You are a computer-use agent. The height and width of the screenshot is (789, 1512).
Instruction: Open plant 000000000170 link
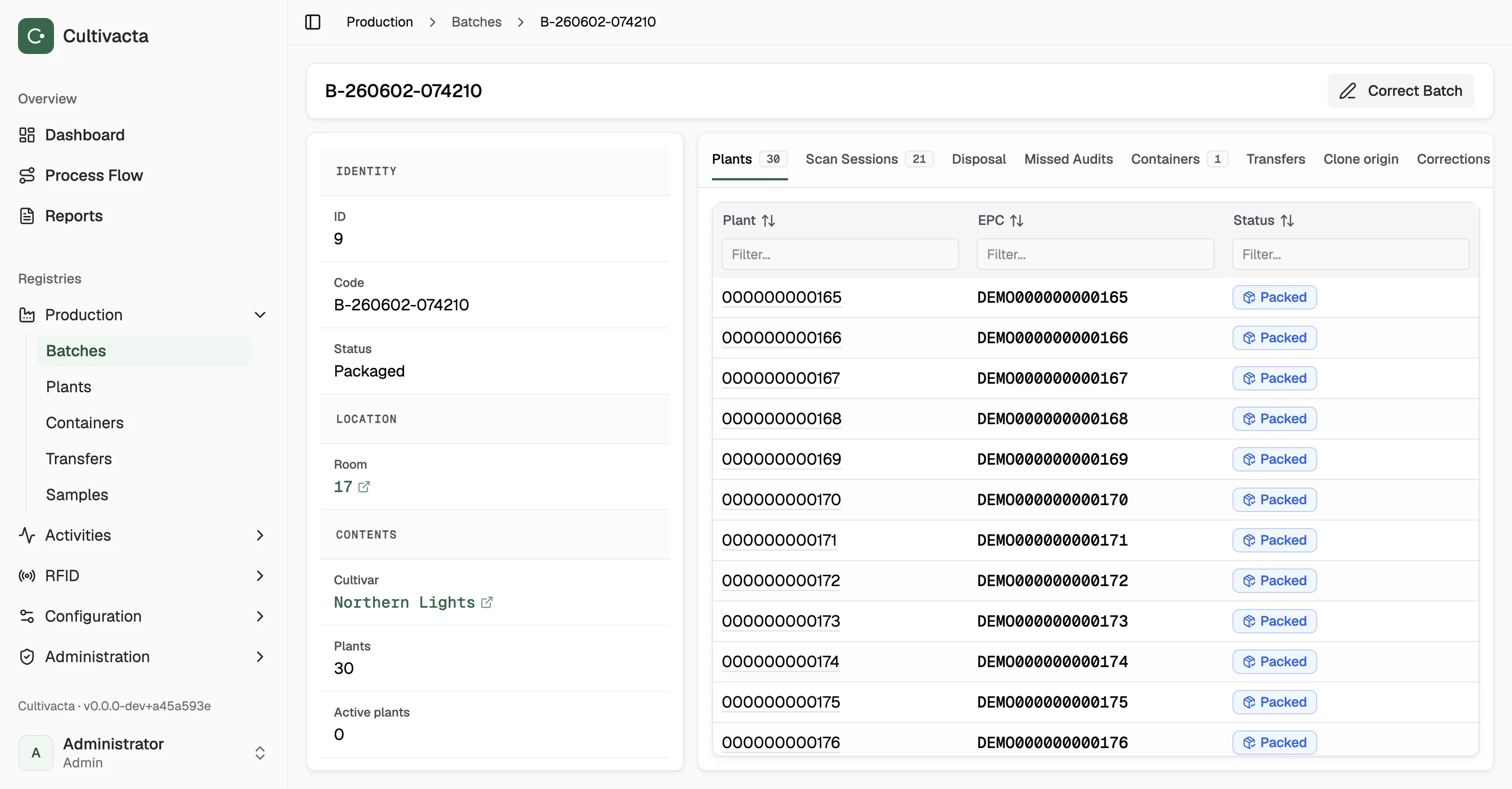(781, 500)
